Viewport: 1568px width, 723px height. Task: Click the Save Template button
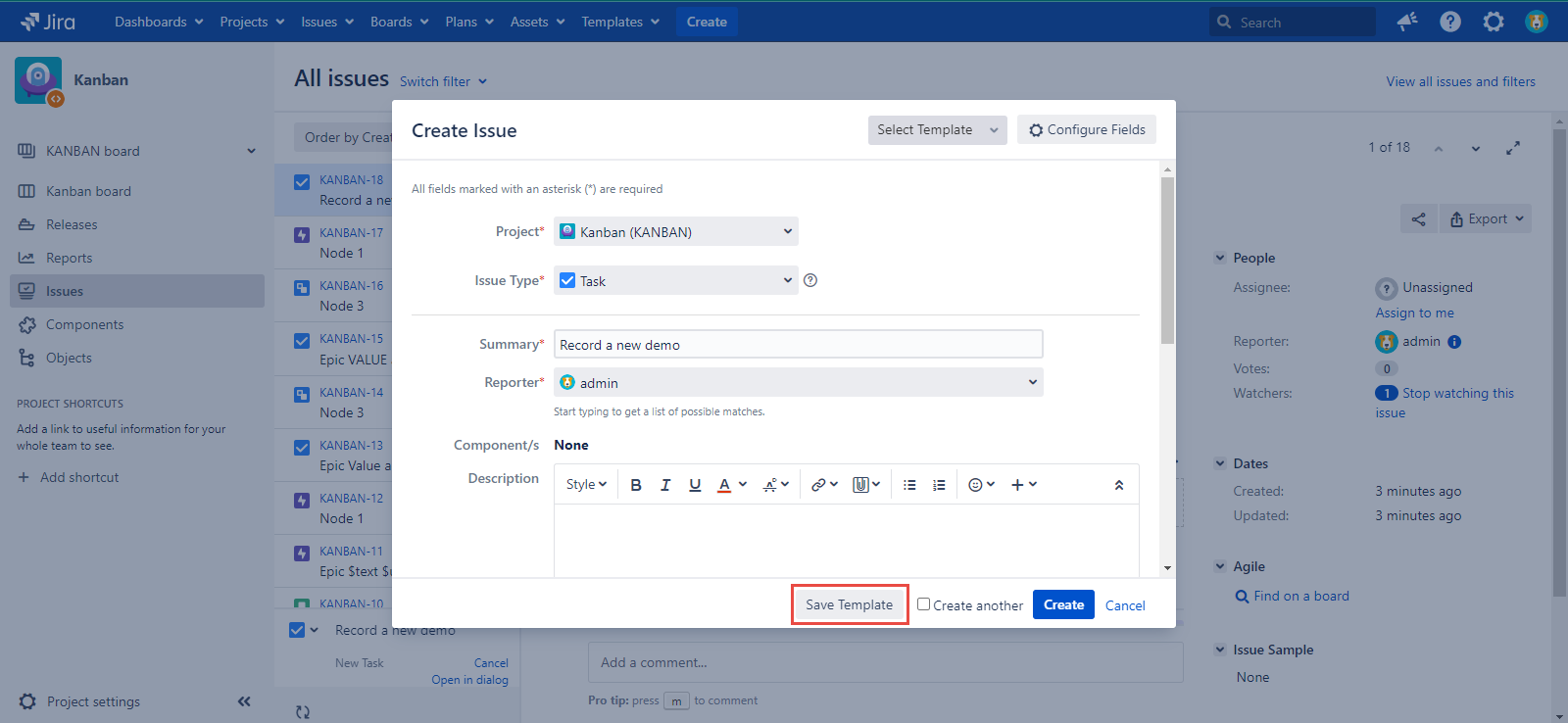(x=849, y=604)
